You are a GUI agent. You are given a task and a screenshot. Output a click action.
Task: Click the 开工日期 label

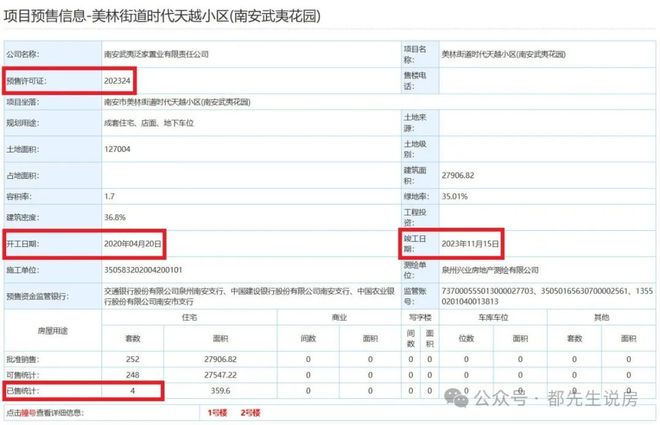coord(22,244)
